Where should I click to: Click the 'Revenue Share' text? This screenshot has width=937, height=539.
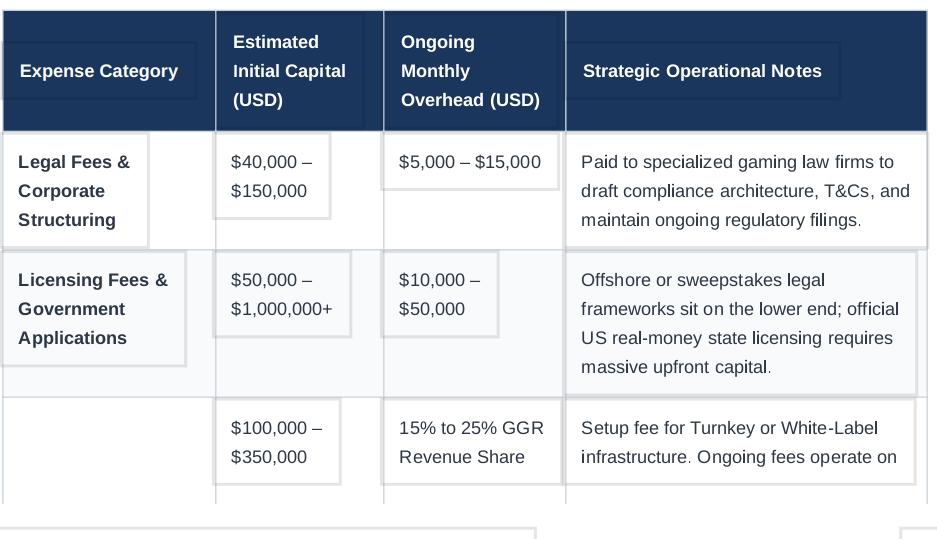[x=462, y=457]
